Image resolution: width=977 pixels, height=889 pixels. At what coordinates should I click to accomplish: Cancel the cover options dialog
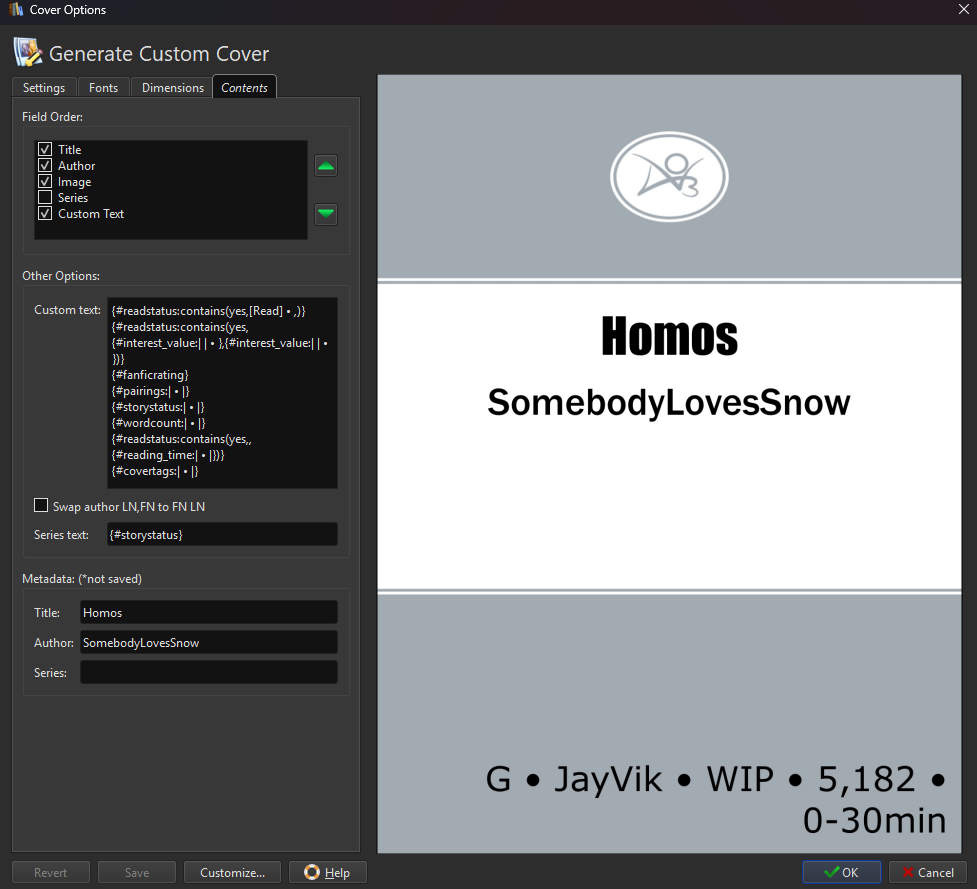pyautogui.click(x=928, y=872)
